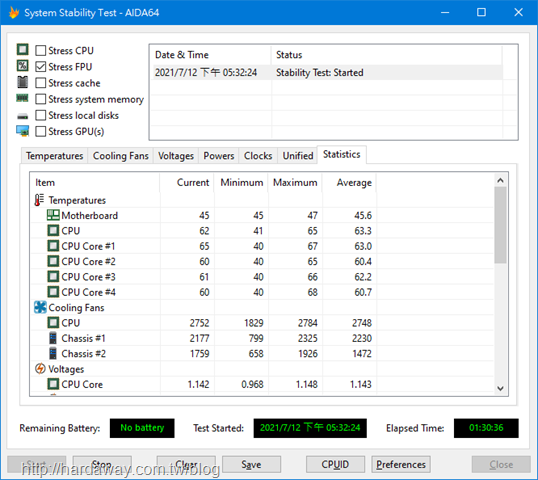This screenshot has height=480, width=538.
Task: Open the Voltages tab
Action: point(176,156)
